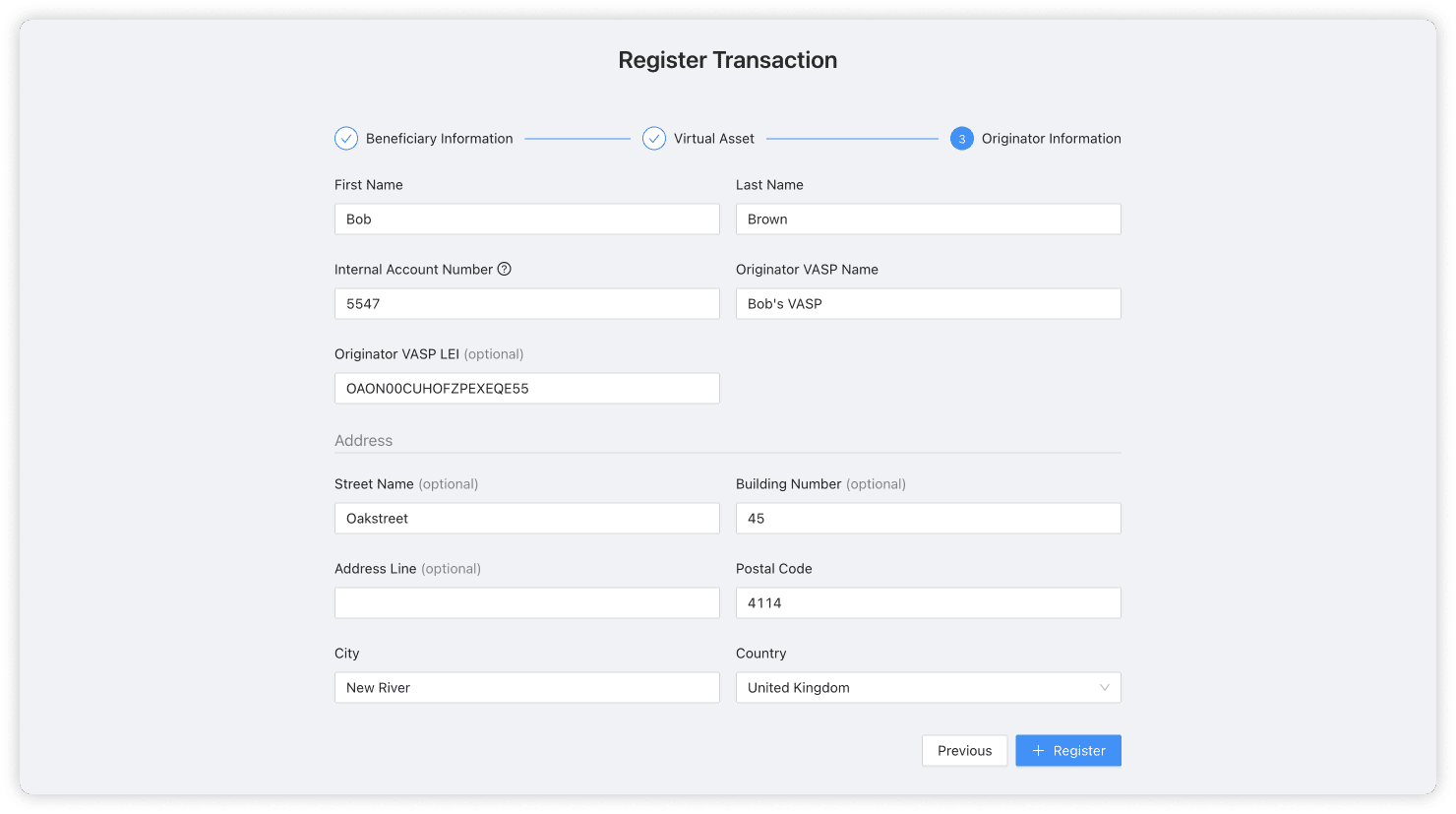1456x814 pixels.
Task: Focus the Internal Account Number field
Action: [526, 304]
